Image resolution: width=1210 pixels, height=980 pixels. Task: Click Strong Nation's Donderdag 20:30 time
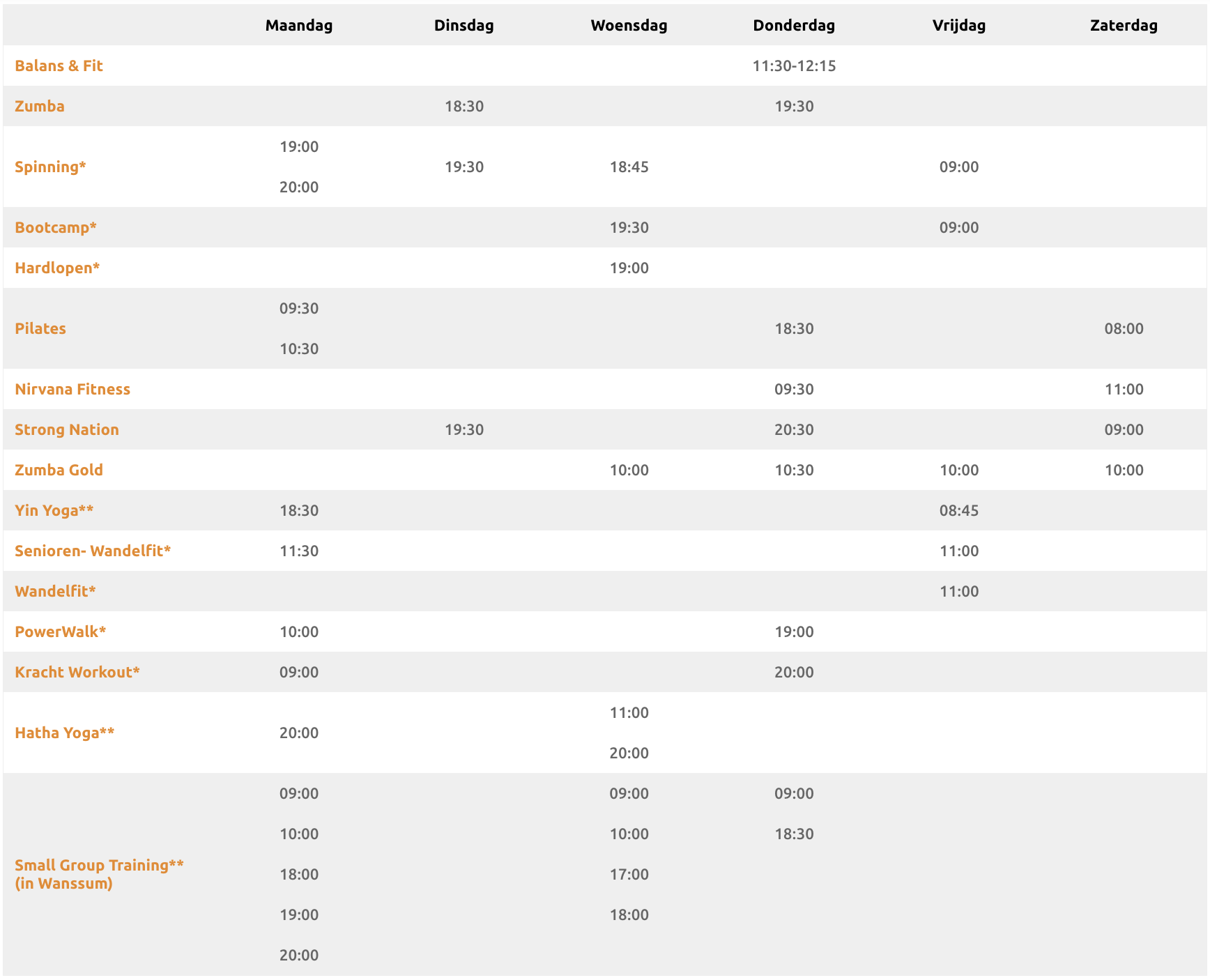(794, 430)
